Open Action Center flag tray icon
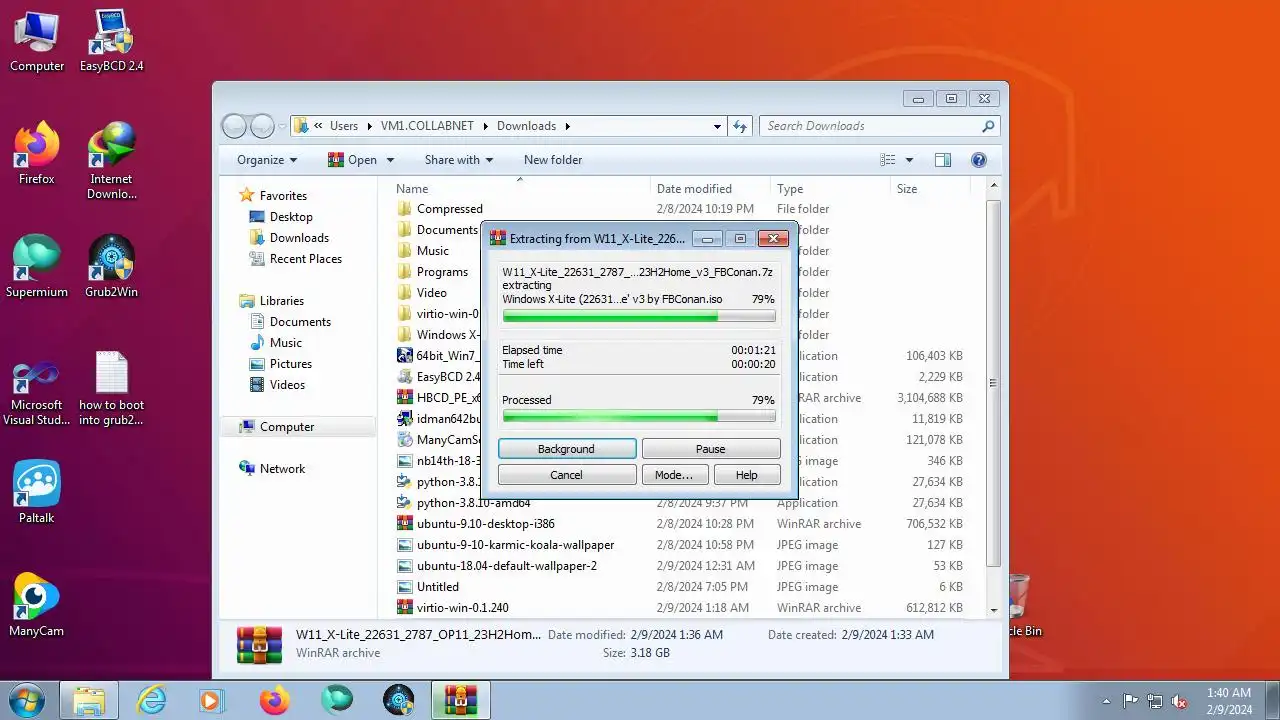Viewport: 1280px width, 720px height. coord(1131,701)
